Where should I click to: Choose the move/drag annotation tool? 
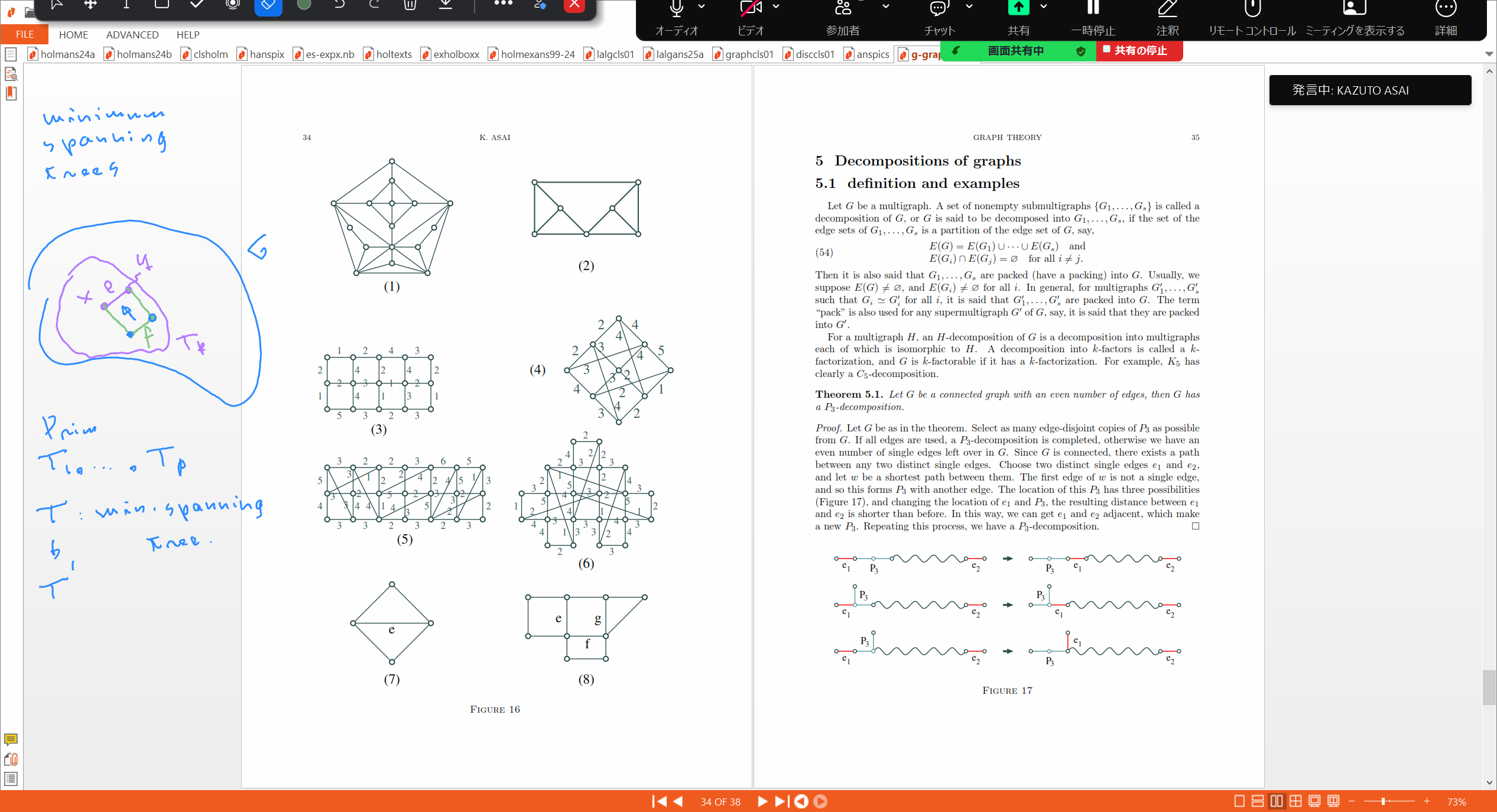point(90,5)
